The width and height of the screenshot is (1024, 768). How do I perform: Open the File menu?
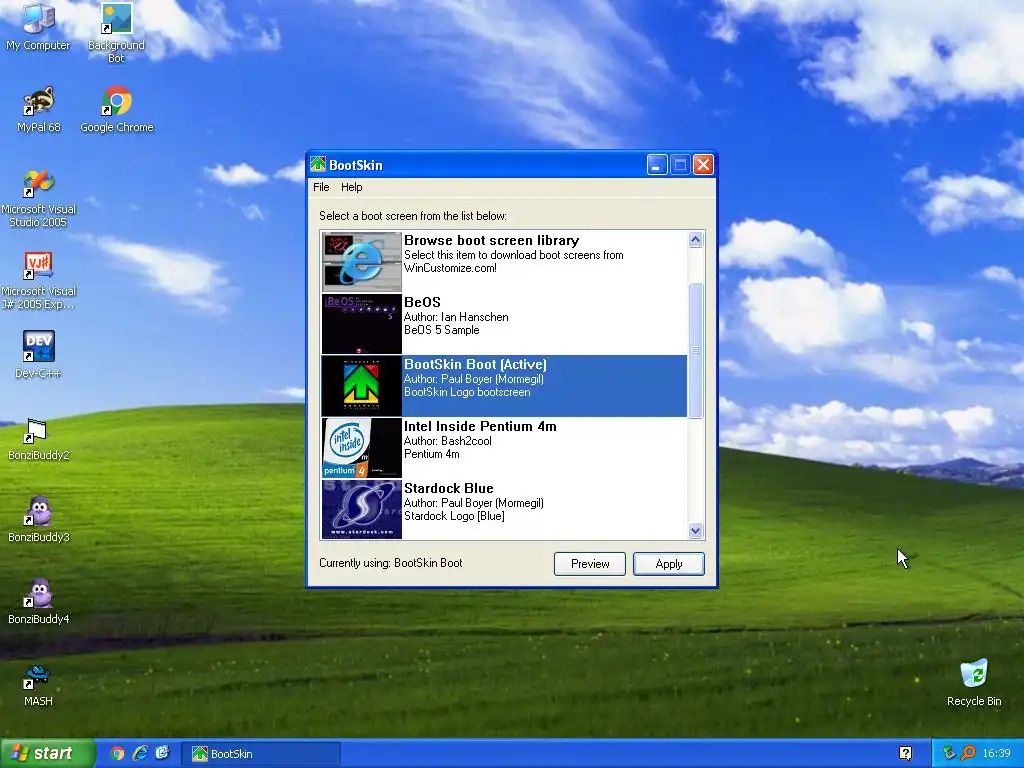tap(321, 187)
